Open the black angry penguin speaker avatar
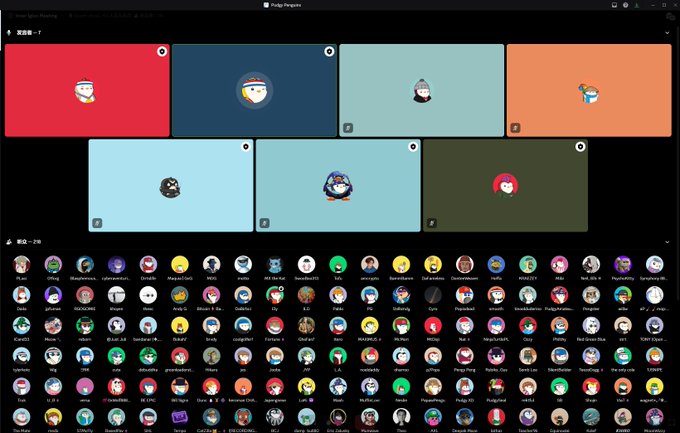 (170, 188)
